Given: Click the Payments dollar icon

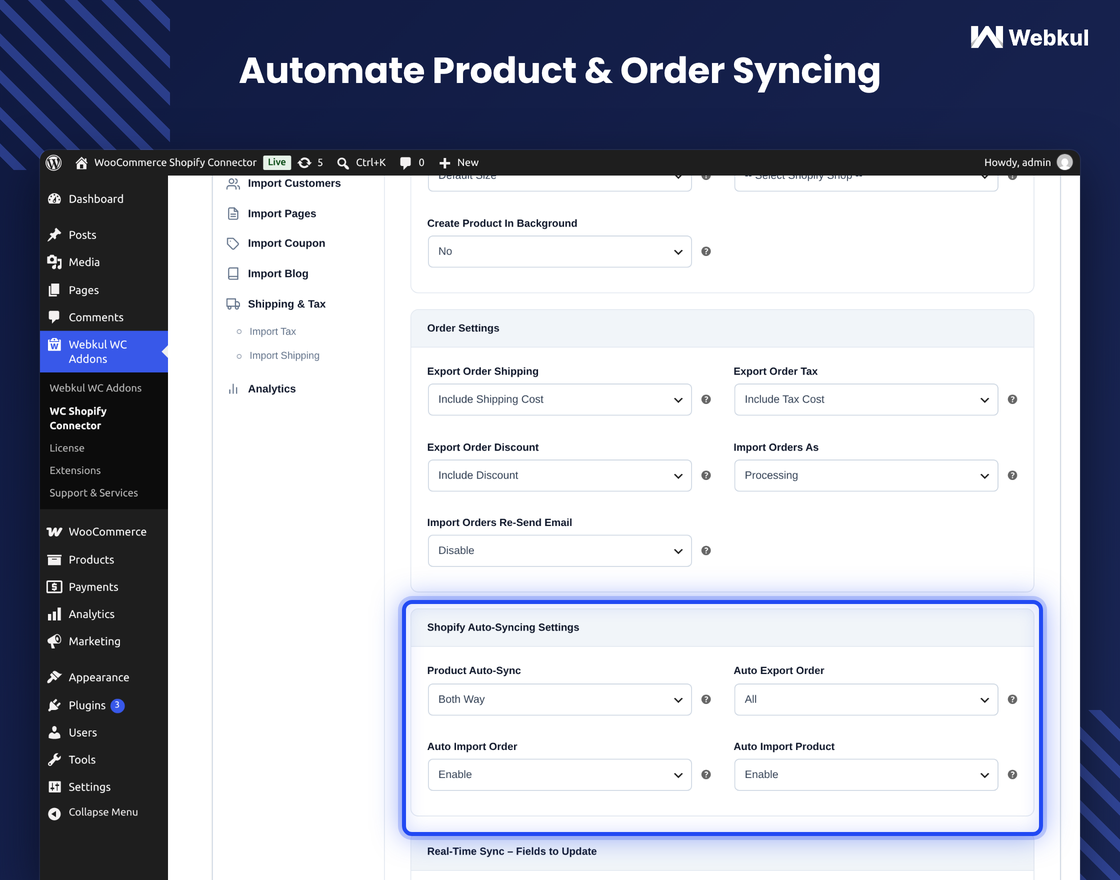Looking at the screenshot, I should click(x=54, y=586).
